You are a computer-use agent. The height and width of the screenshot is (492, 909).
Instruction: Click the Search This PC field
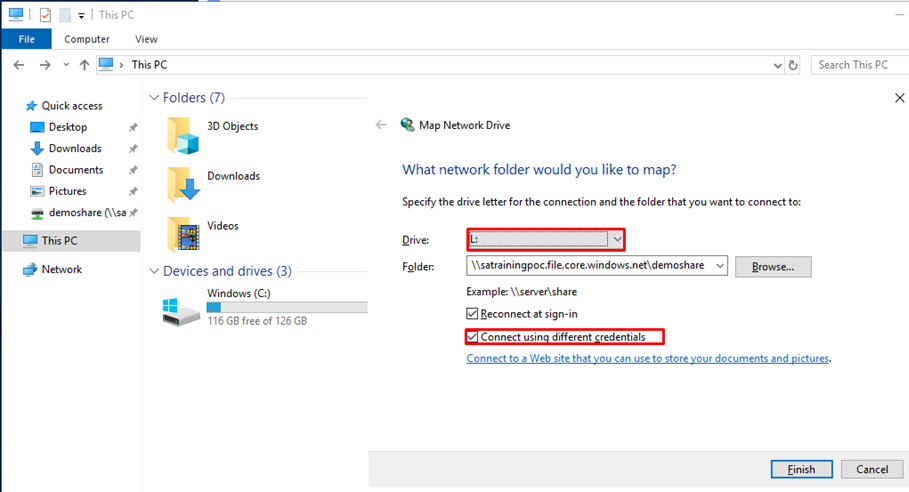click(860, 65)
